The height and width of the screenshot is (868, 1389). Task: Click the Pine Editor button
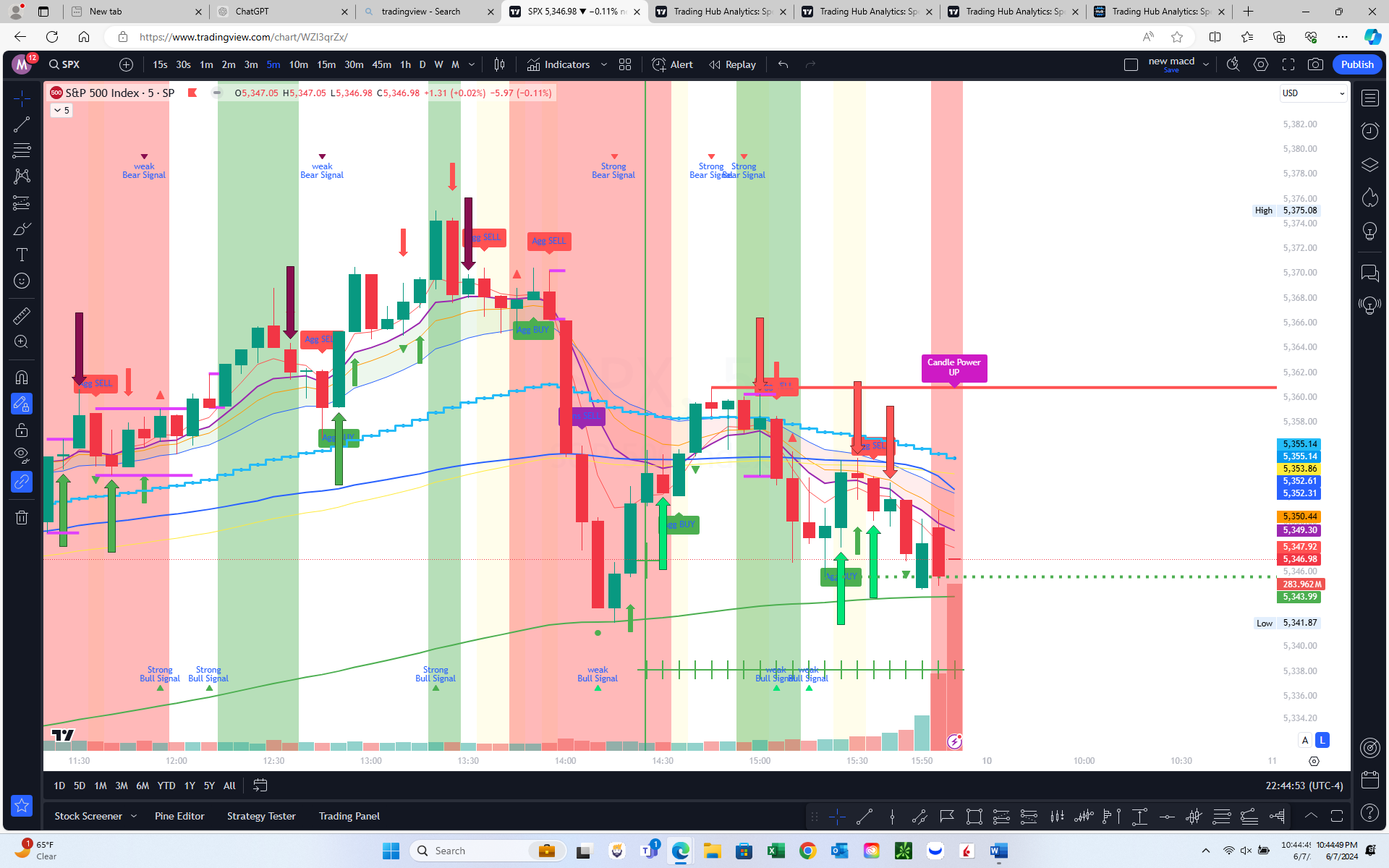coord(178,816)
